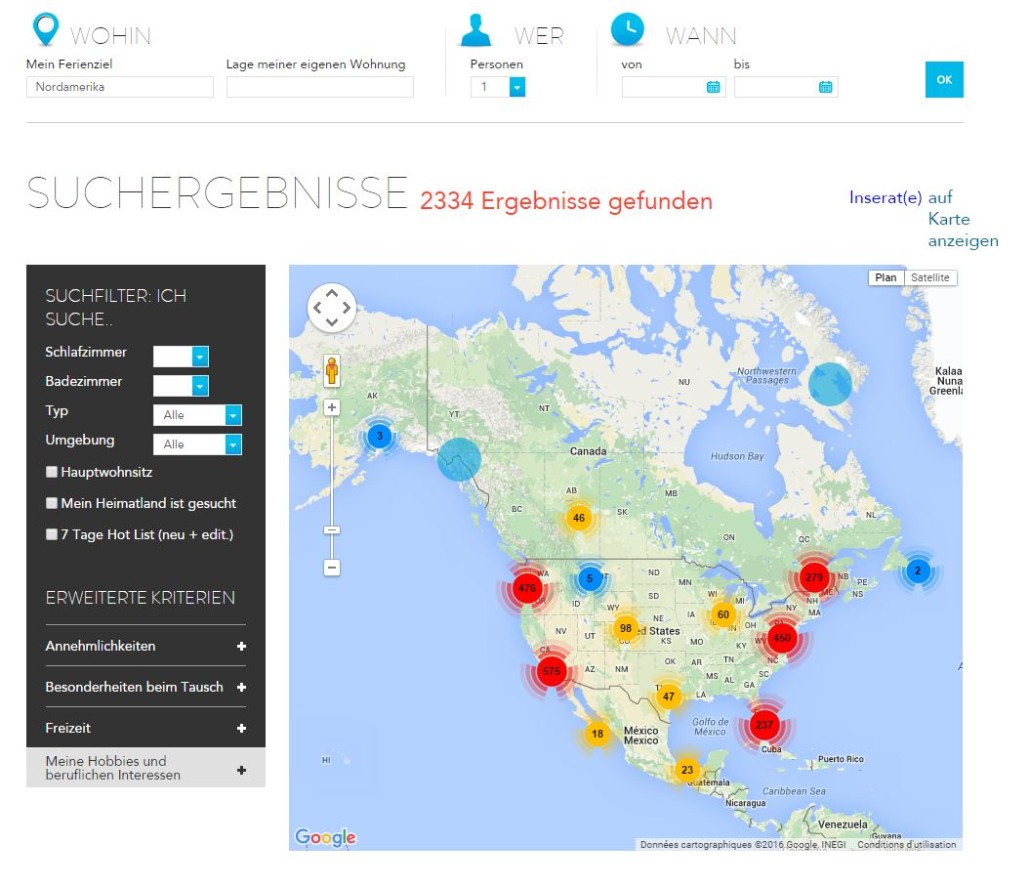Zoom out the map with minus button

coord(332,567)
